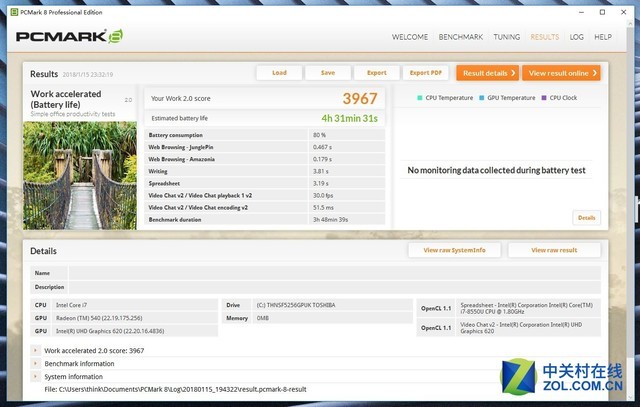This screenshot has width=640, height=407.
Task: Click the TOSHIBA drive value
Action: 296,305
